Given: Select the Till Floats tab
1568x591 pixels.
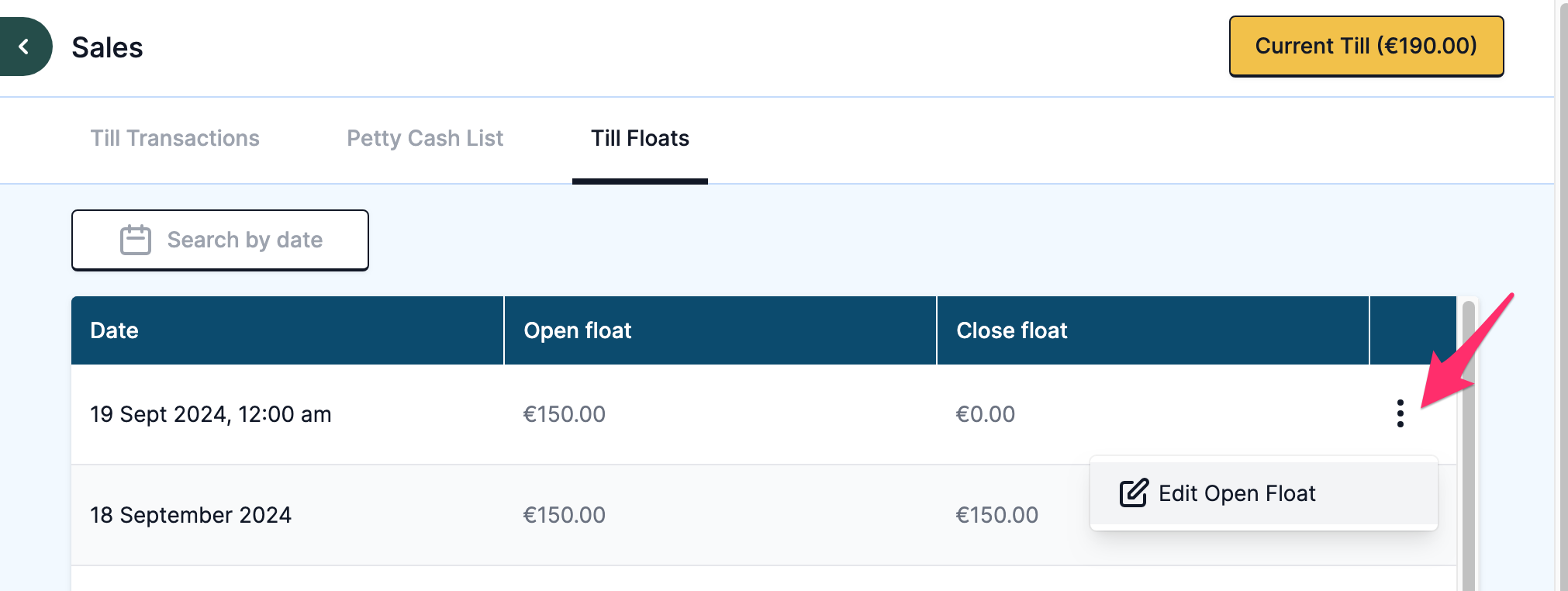Looking at the screenshot, I should coord(640,138).
